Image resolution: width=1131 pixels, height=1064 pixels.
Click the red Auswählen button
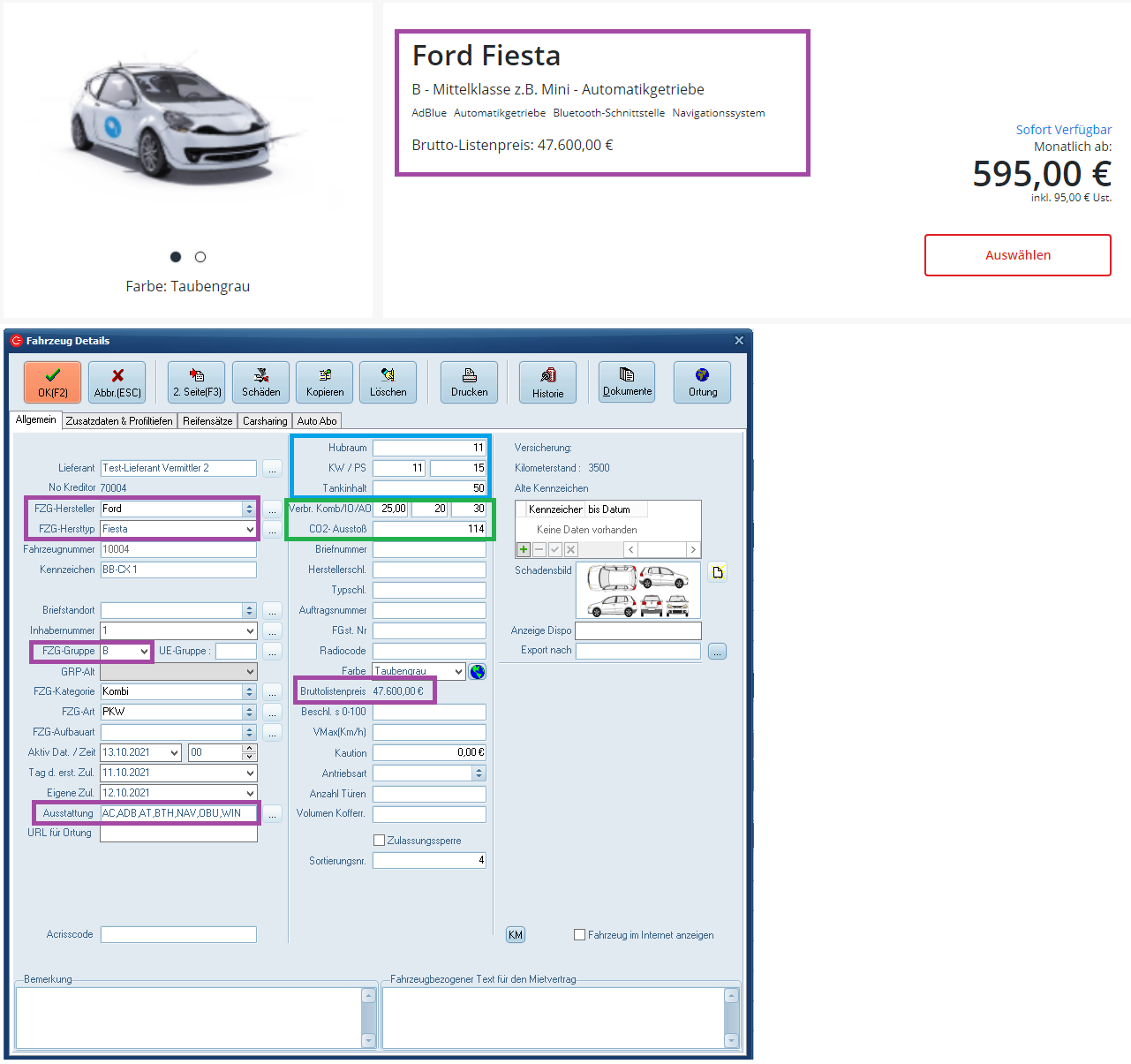click(x=1017, y=255)
